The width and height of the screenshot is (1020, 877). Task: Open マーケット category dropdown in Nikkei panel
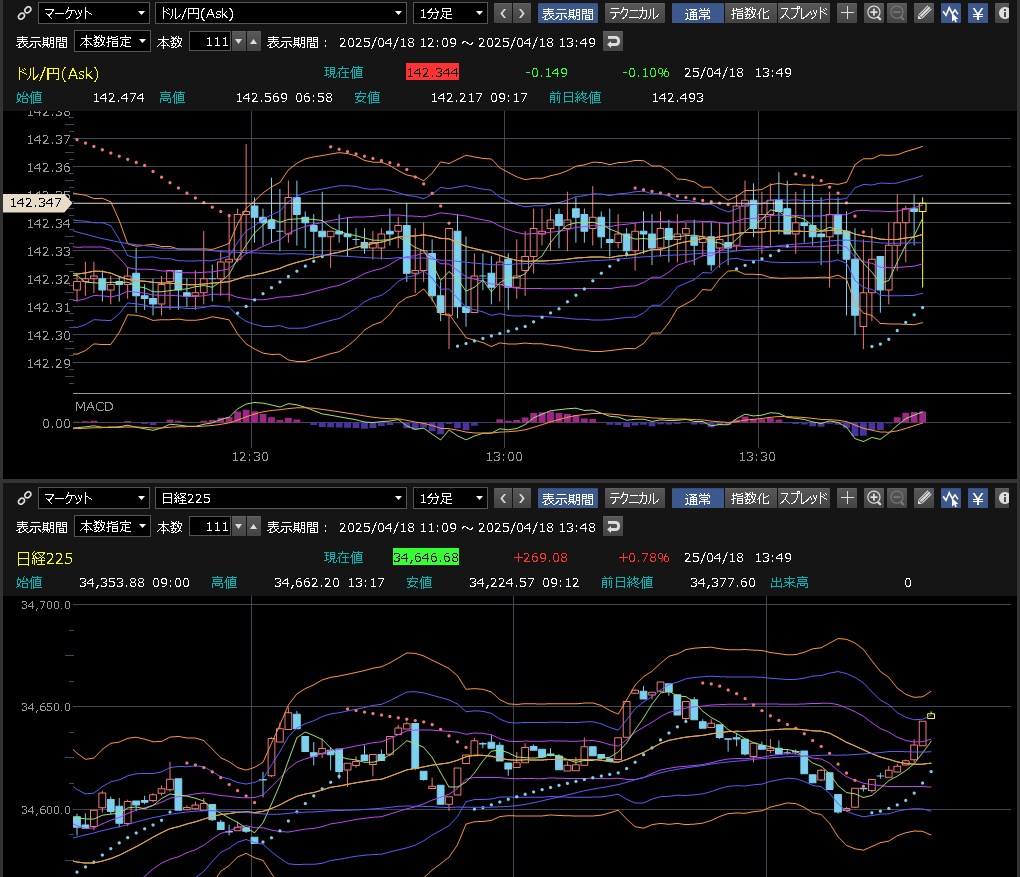pyautogui.click(x=94, y=498)
